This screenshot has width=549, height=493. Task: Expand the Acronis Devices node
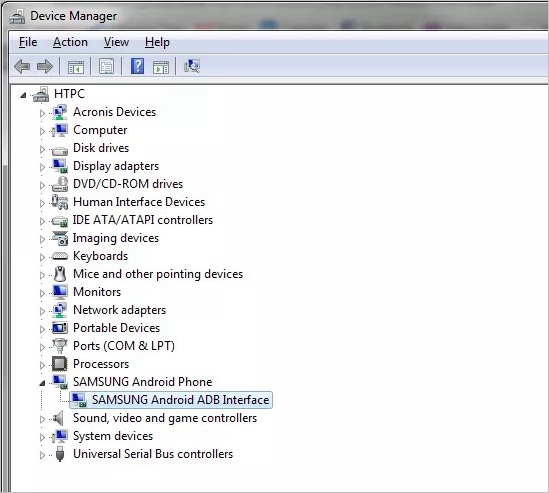[42, 113]
